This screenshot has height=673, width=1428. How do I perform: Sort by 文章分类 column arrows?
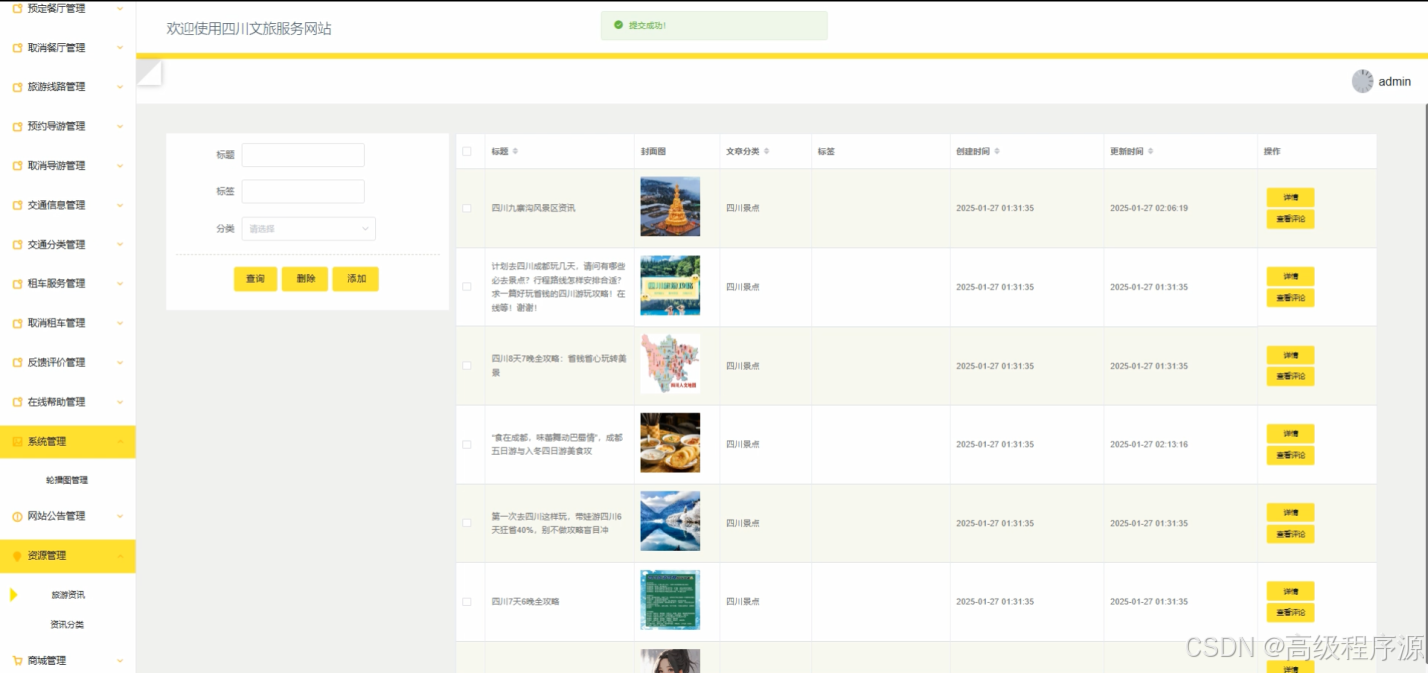[x=767, y=151]
